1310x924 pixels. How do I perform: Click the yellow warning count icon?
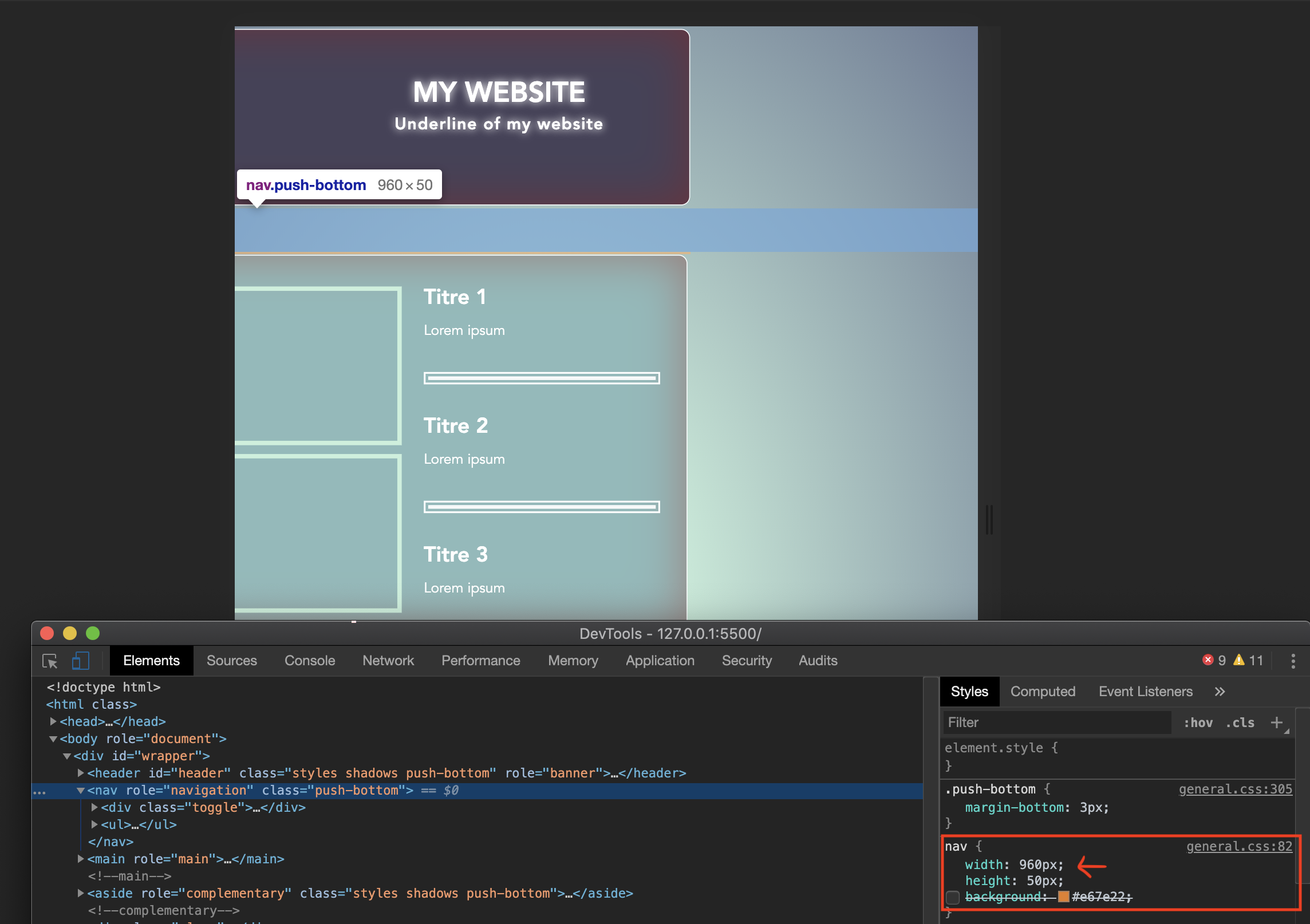[x=1239, y=660]
